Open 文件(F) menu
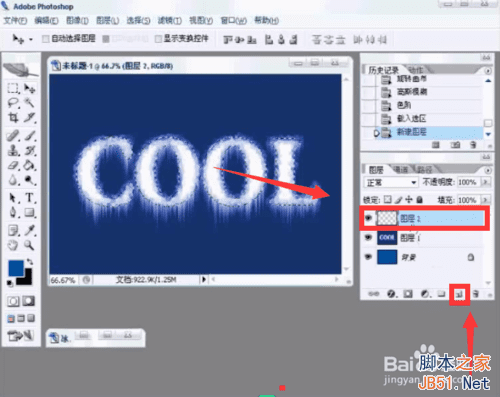 [15, 21]
